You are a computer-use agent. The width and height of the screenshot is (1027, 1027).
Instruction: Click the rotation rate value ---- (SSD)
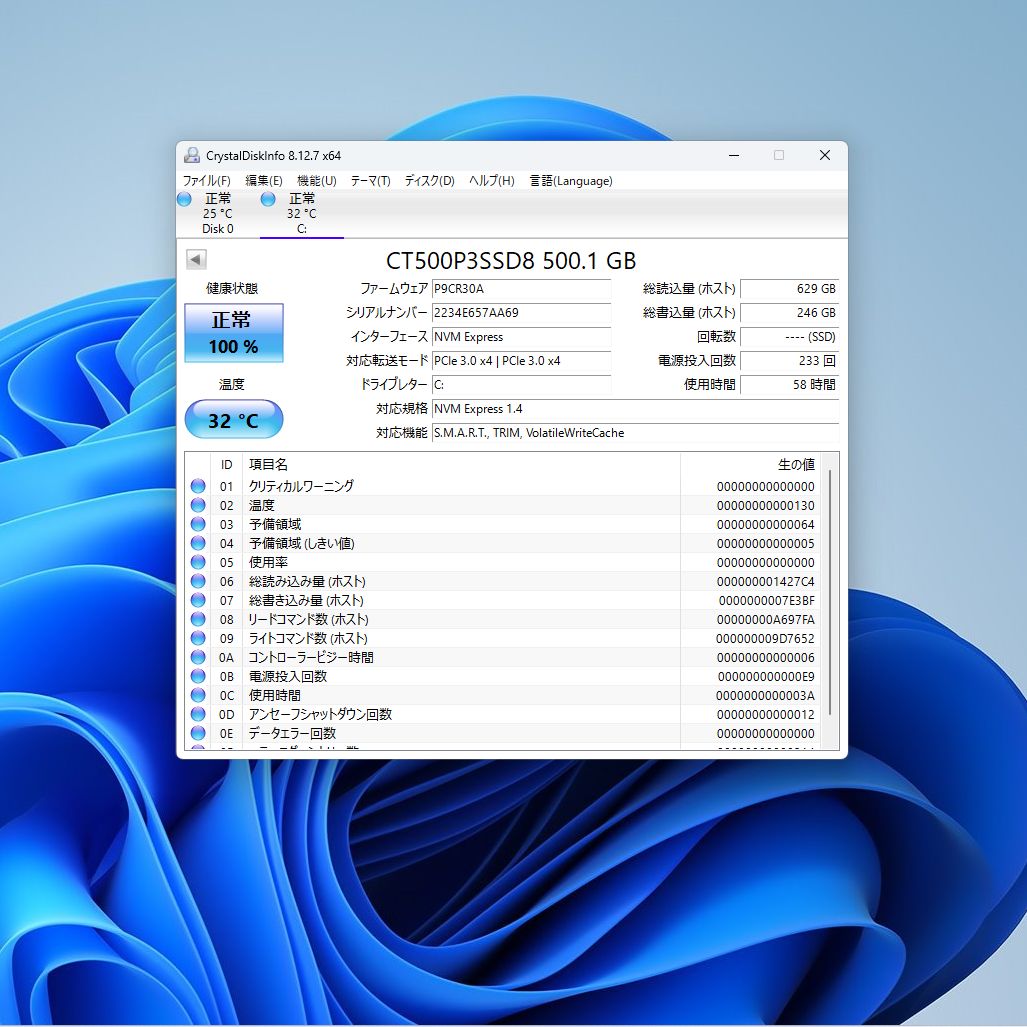(789, 337)
